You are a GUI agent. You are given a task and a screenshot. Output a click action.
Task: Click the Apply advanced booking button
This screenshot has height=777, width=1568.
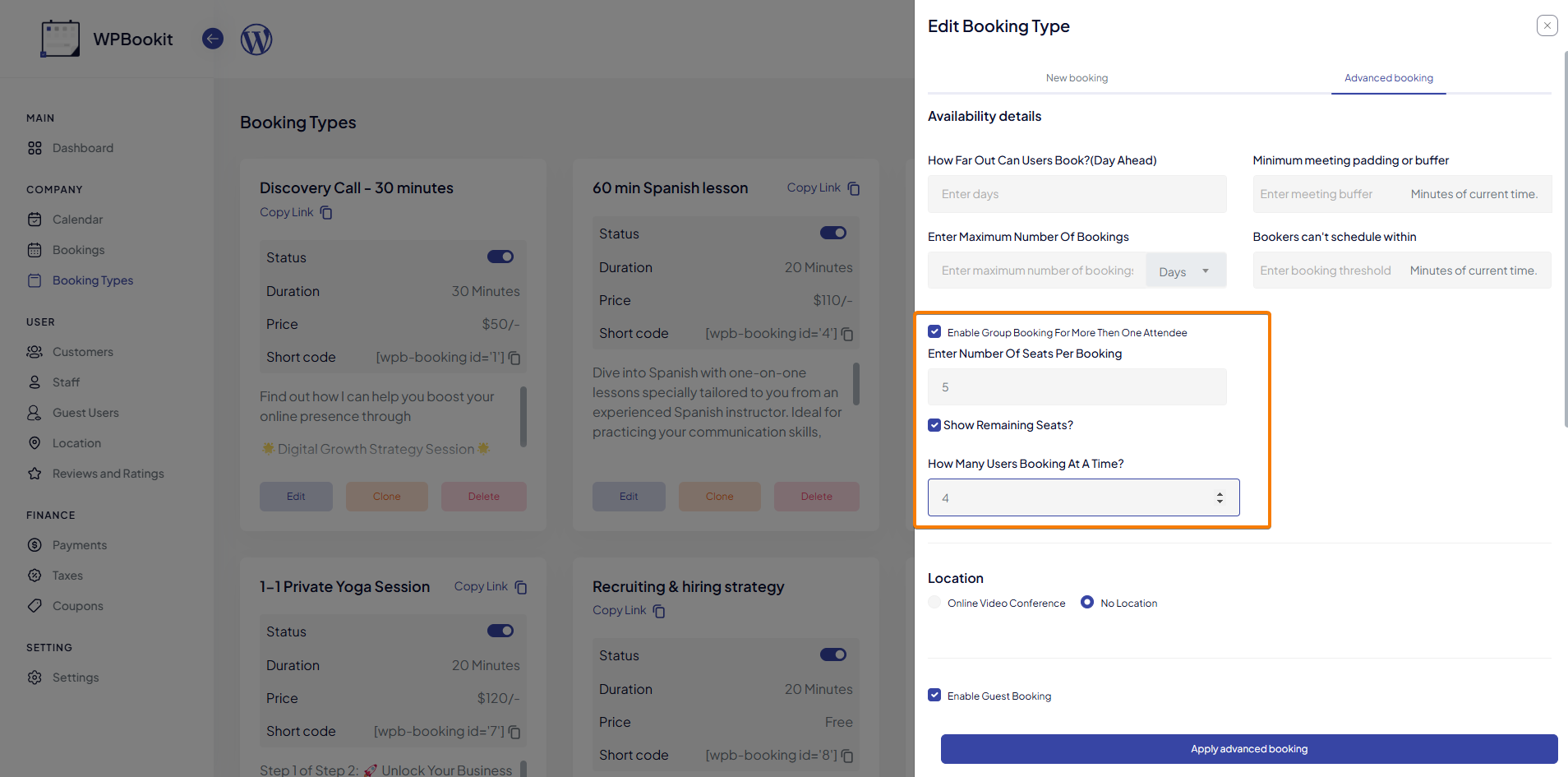[x=1249, y=749]
